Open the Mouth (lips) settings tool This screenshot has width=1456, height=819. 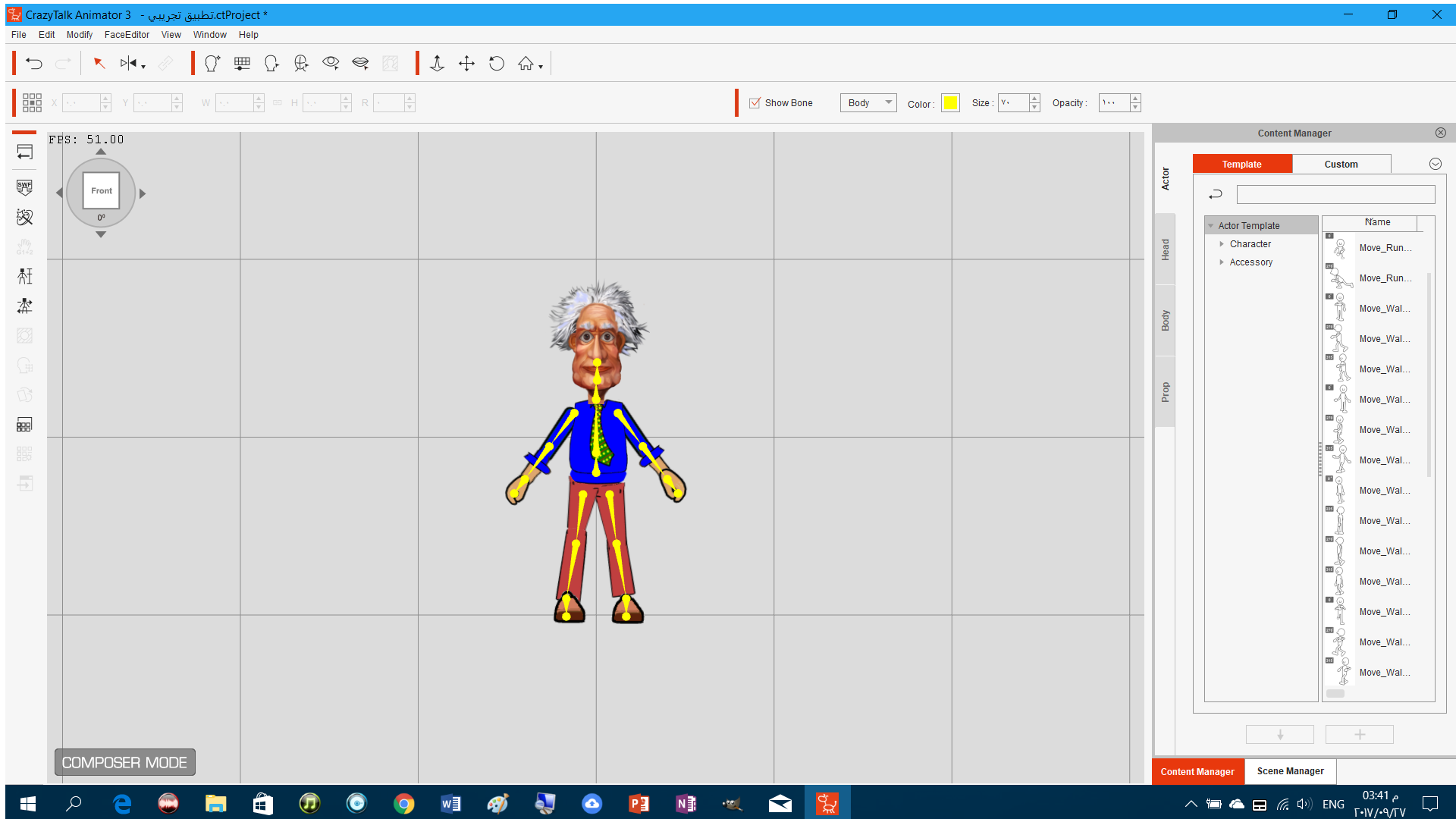(361, 64)
